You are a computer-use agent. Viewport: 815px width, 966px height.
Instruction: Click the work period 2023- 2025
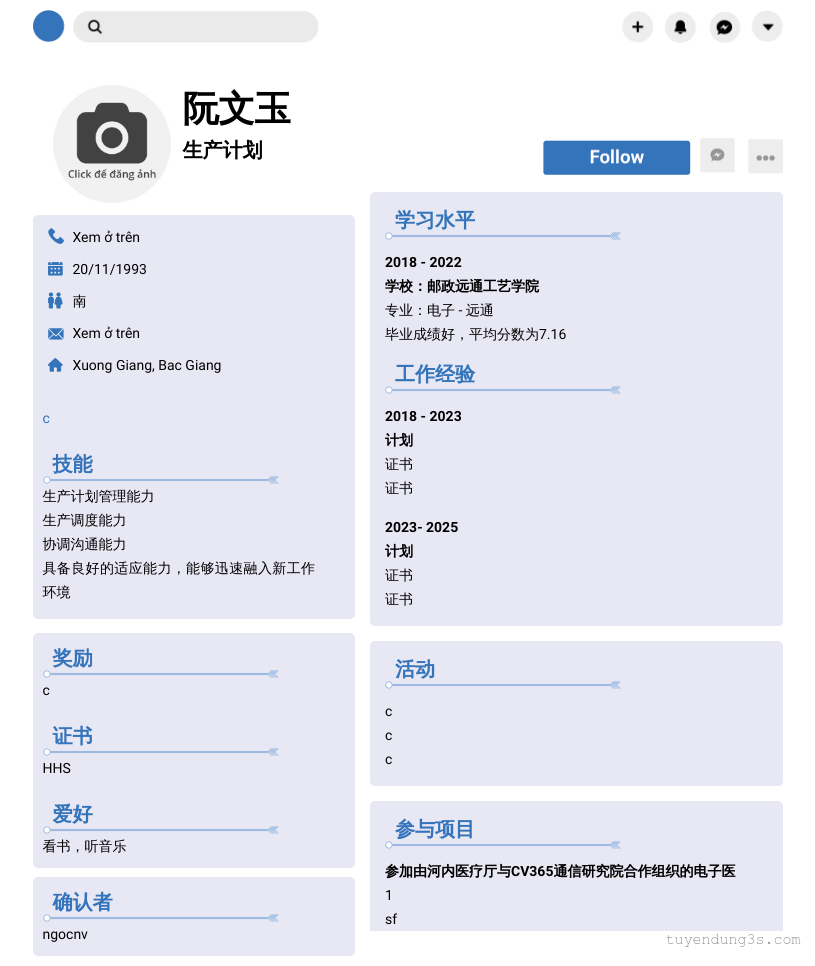(x=421, y=527)
